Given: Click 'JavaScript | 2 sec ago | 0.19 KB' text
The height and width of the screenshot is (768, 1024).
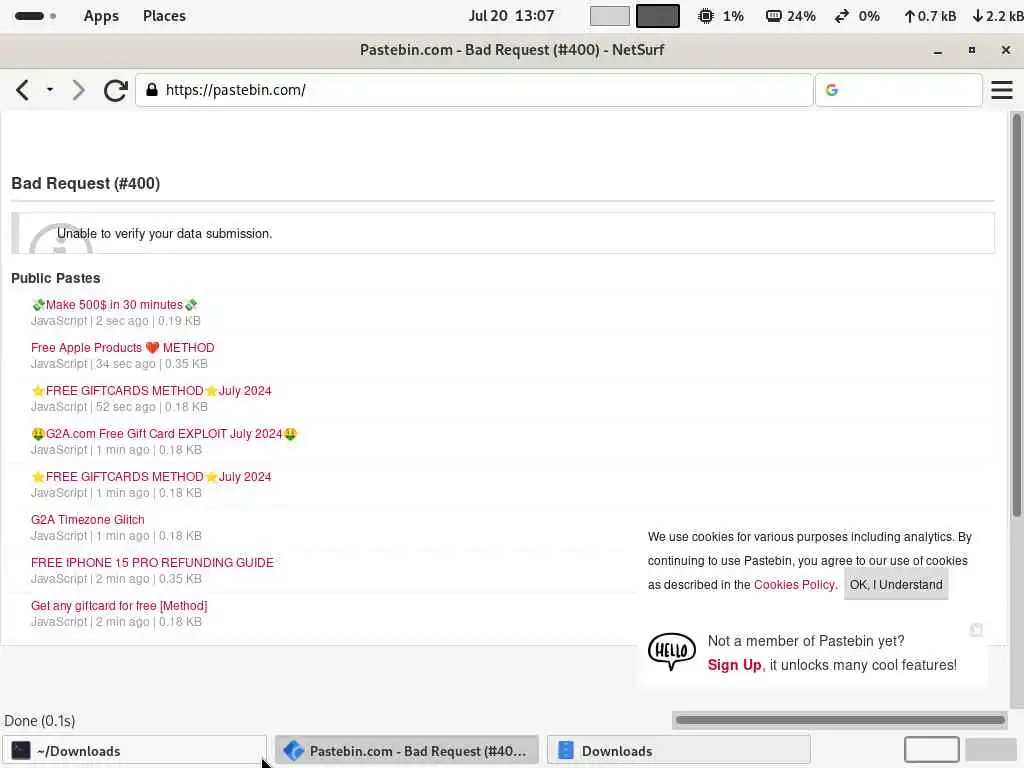Looking at the screenshot, I should point(116,321).
